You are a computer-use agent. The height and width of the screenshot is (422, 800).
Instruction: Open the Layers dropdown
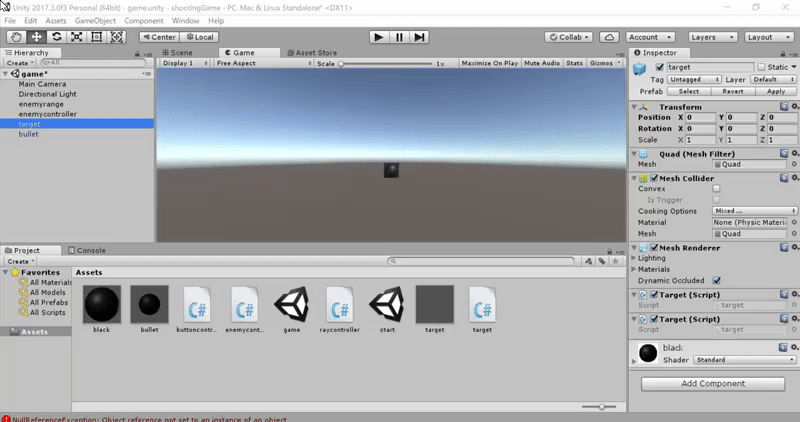712,37
